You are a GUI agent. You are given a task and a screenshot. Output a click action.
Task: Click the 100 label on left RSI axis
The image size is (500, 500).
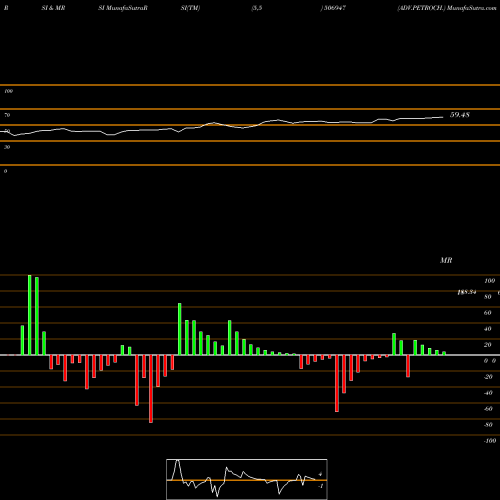pos(8,91)
